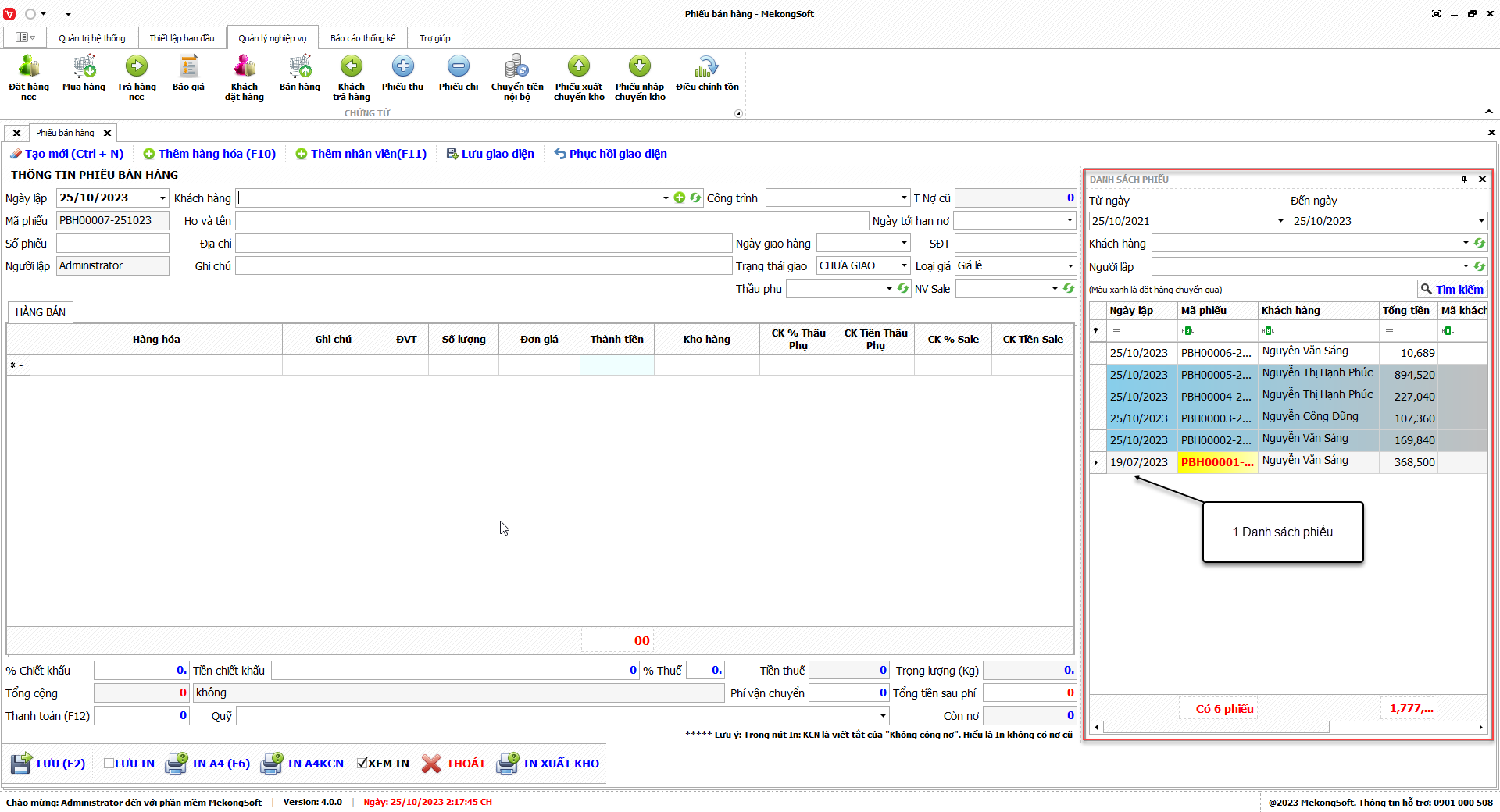The image size is (1500, 812).
Task: Open the Đặt hàng ncc ribbon icon
Action: [29, 67]
